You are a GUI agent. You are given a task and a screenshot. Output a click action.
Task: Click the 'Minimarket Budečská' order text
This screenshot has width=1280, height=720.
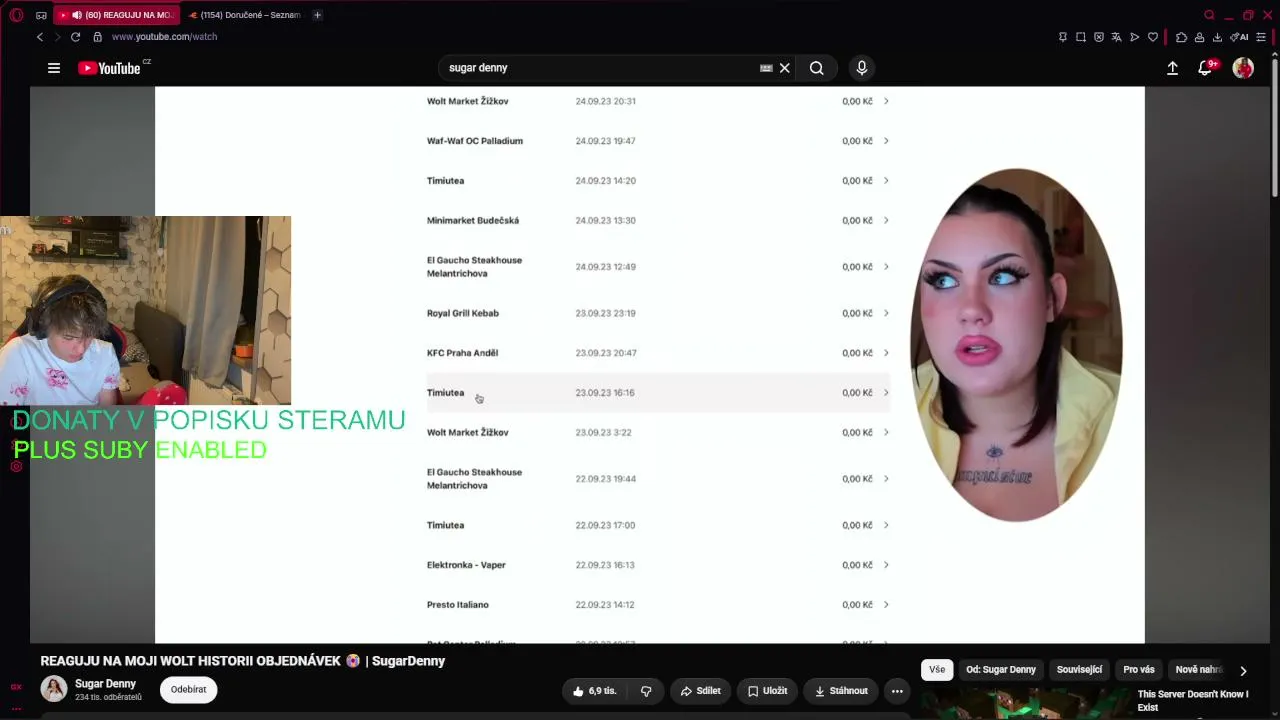point(473,220)
